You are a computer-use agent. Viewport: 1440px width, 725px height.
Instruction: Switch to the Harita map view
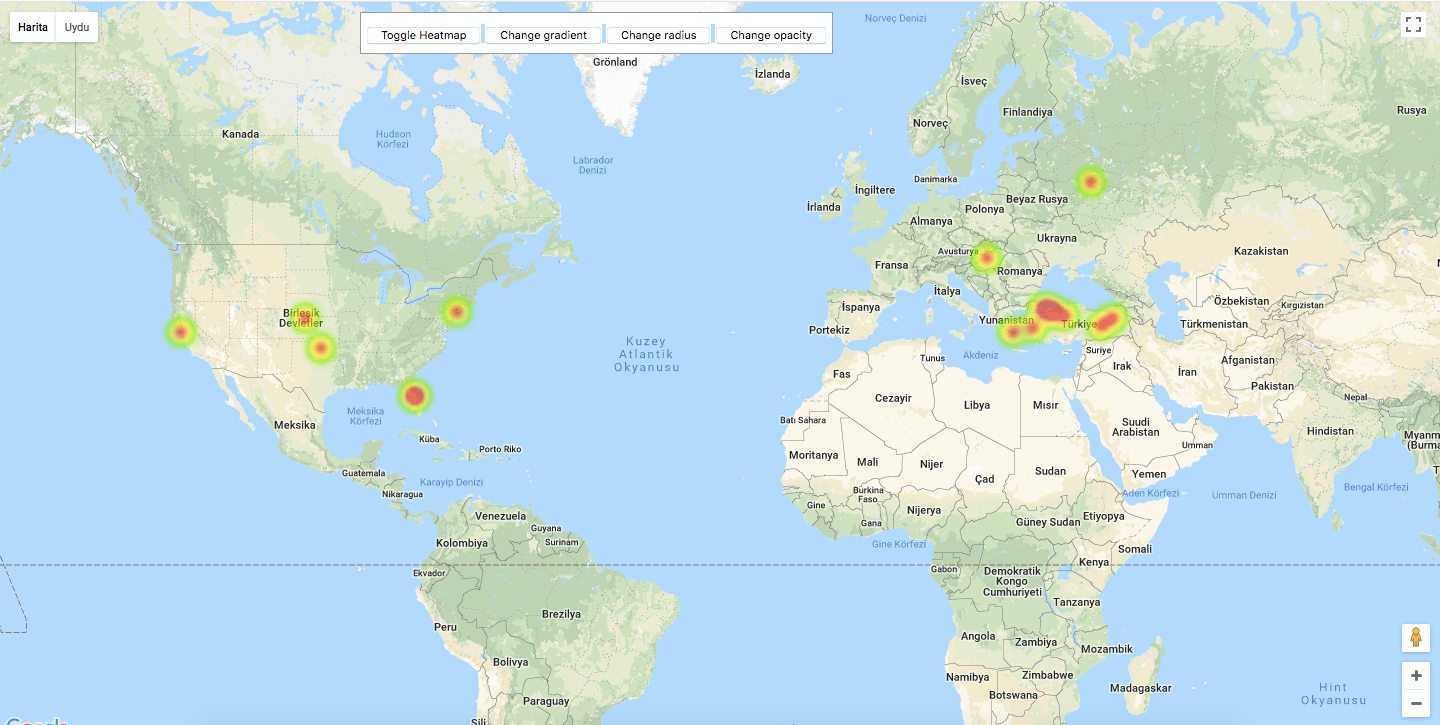[x=33, y=27]
